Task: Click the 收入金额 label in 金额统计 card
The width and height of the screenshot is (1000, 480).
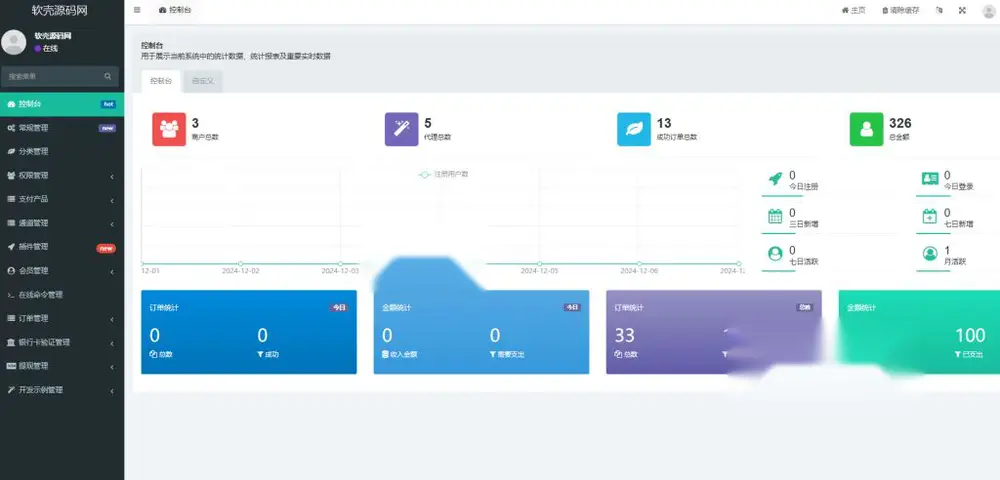Action: 399,354
